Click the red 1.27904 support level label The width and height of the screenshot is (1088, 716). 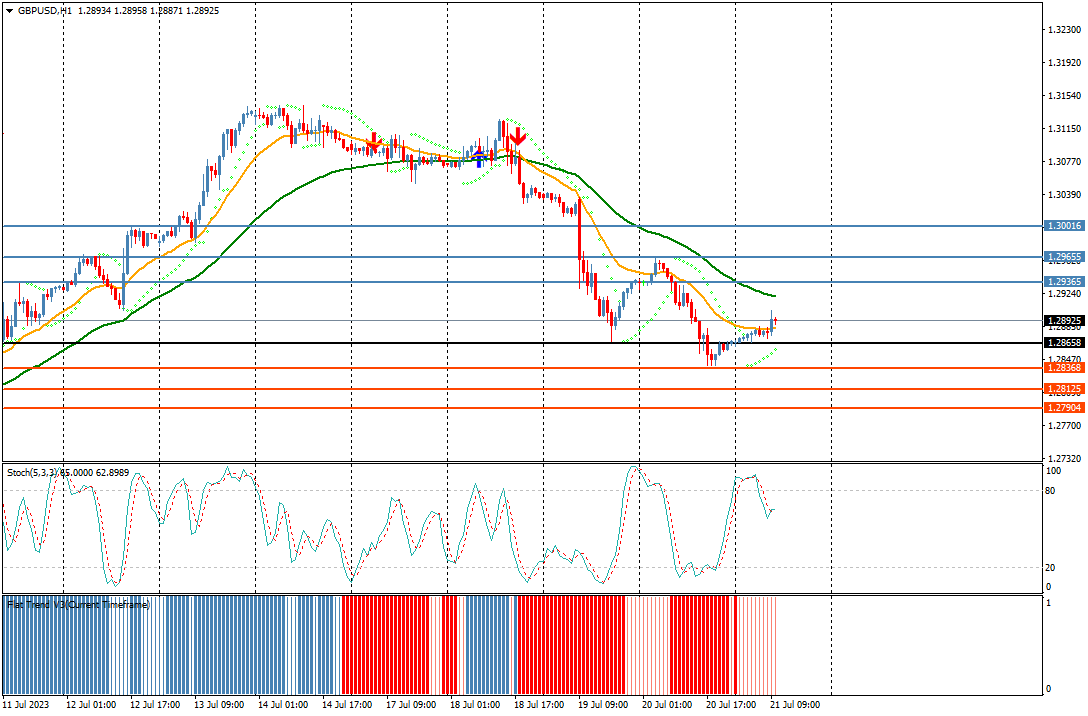click(1064, 408)
